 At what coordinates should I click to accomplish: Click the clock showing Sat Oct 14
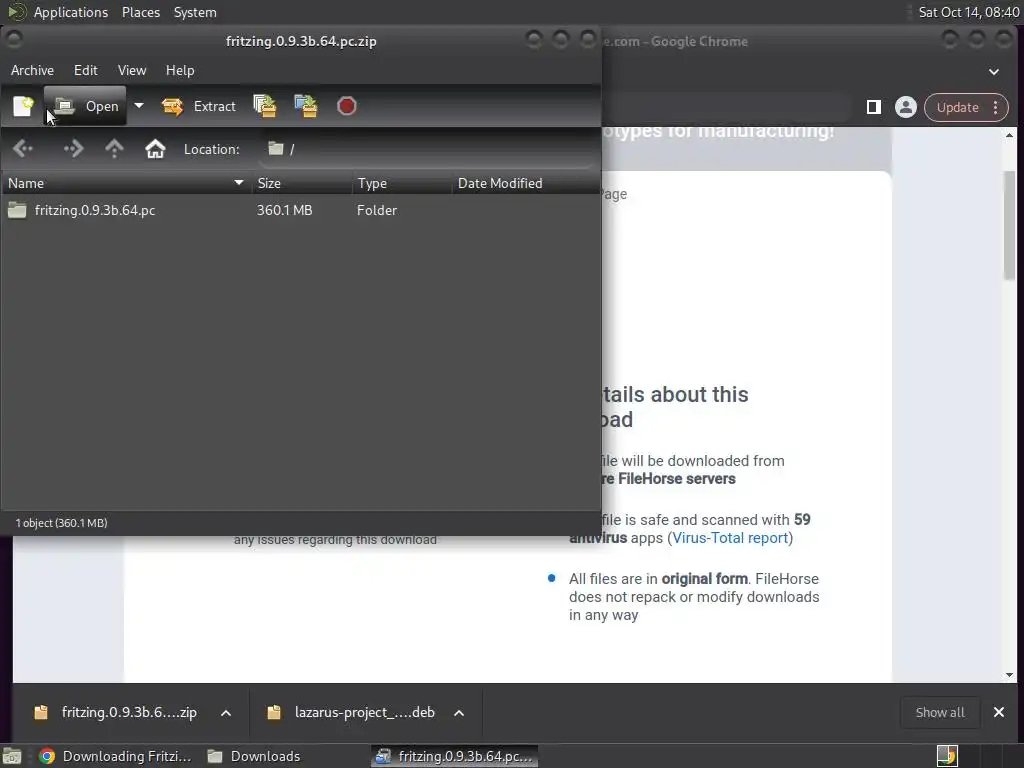[x=968, y=12]
